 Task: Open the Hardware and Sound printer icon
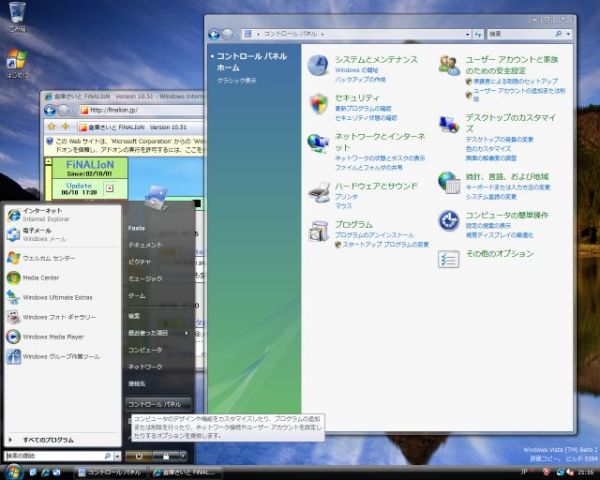coord(318,191)
